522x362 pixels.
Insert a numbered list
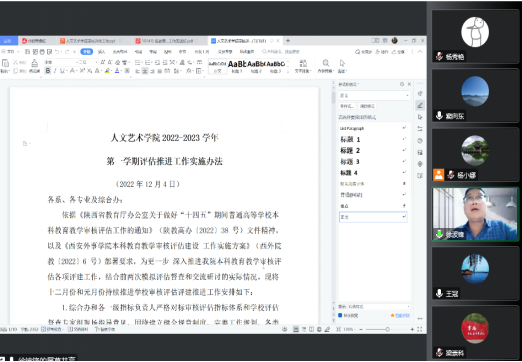147,62
